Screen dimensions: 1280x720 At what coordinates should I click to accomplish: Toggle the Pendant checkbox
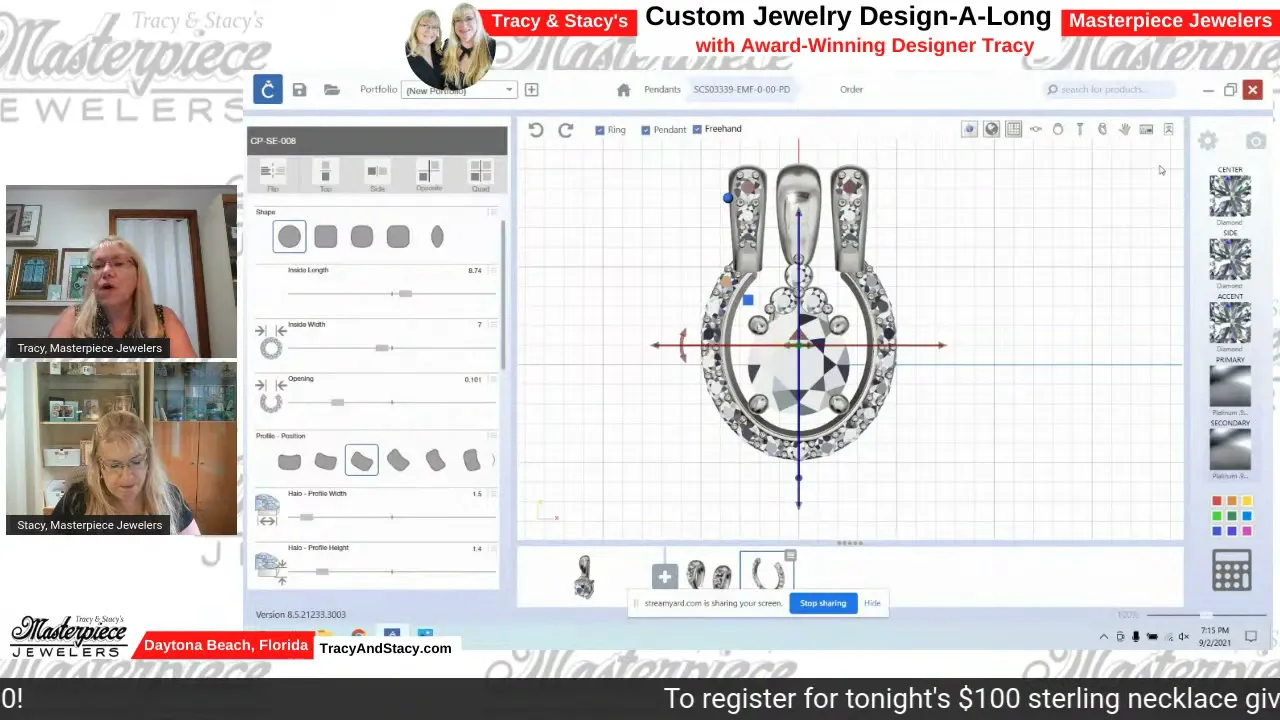coord(646,130)
